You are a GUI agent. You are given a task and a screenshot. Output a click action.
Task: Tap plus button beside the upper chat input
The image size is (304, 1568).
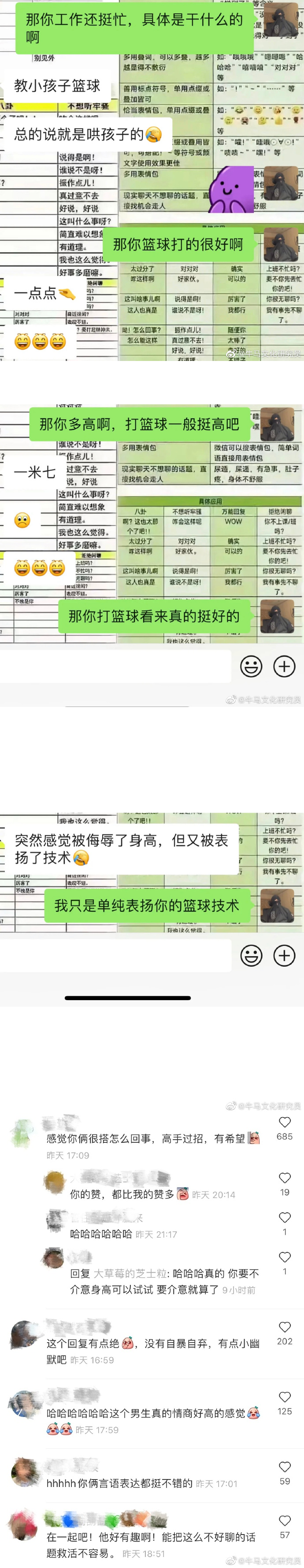pos(284,666)
